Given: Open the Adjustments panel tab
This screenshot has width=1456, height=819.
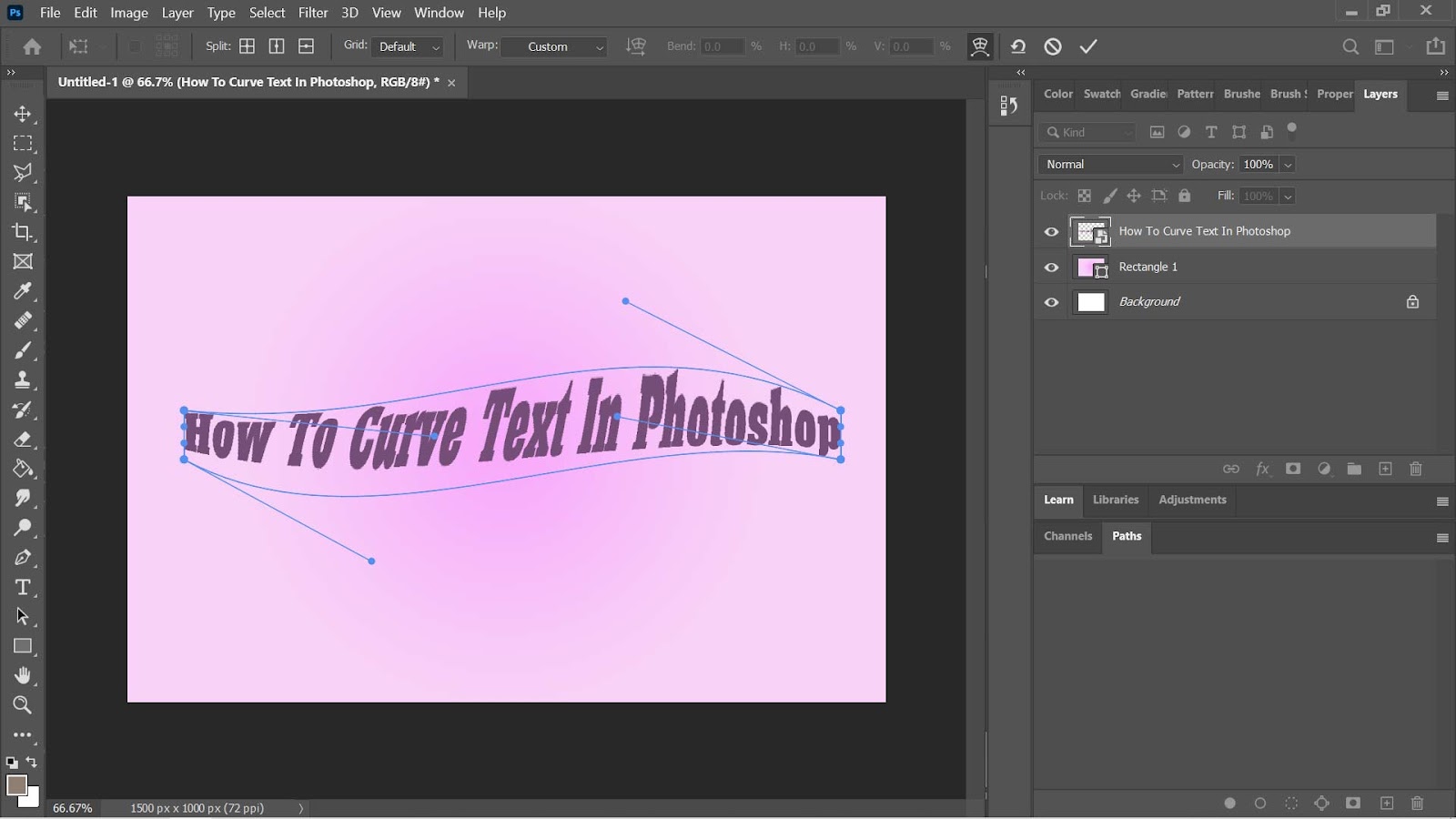Looking at the screenshot, I should pyautogui.click(x=1192, y=500).
